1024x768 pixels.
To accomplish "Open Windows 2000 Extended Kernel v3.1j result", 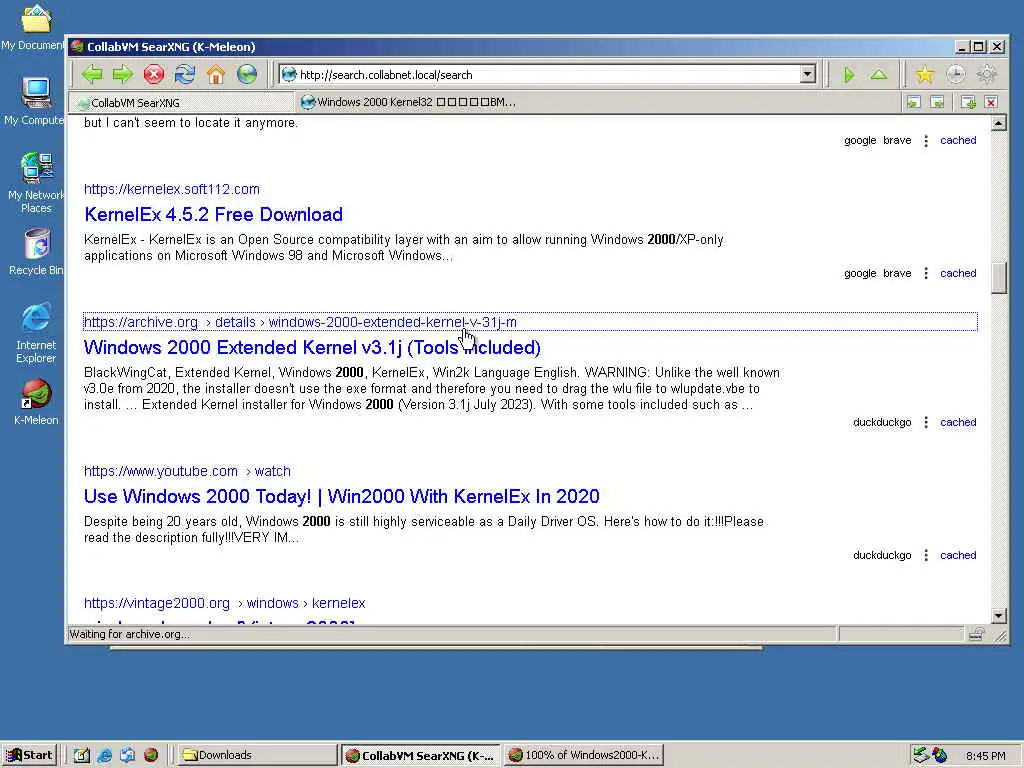I will (312, 347).
